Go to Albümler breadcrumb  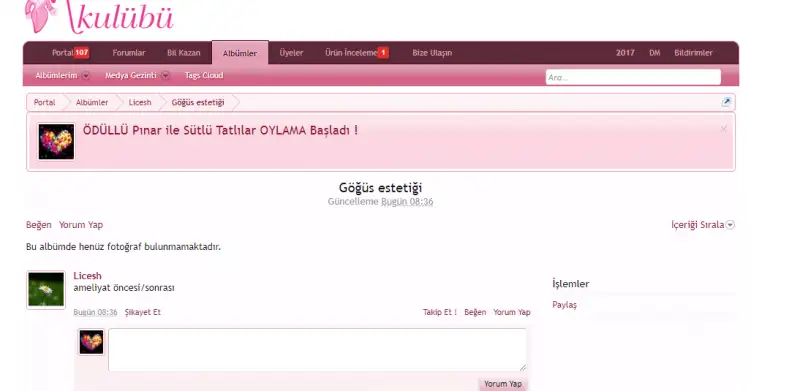pyautogui.click(x=92, y=102)
